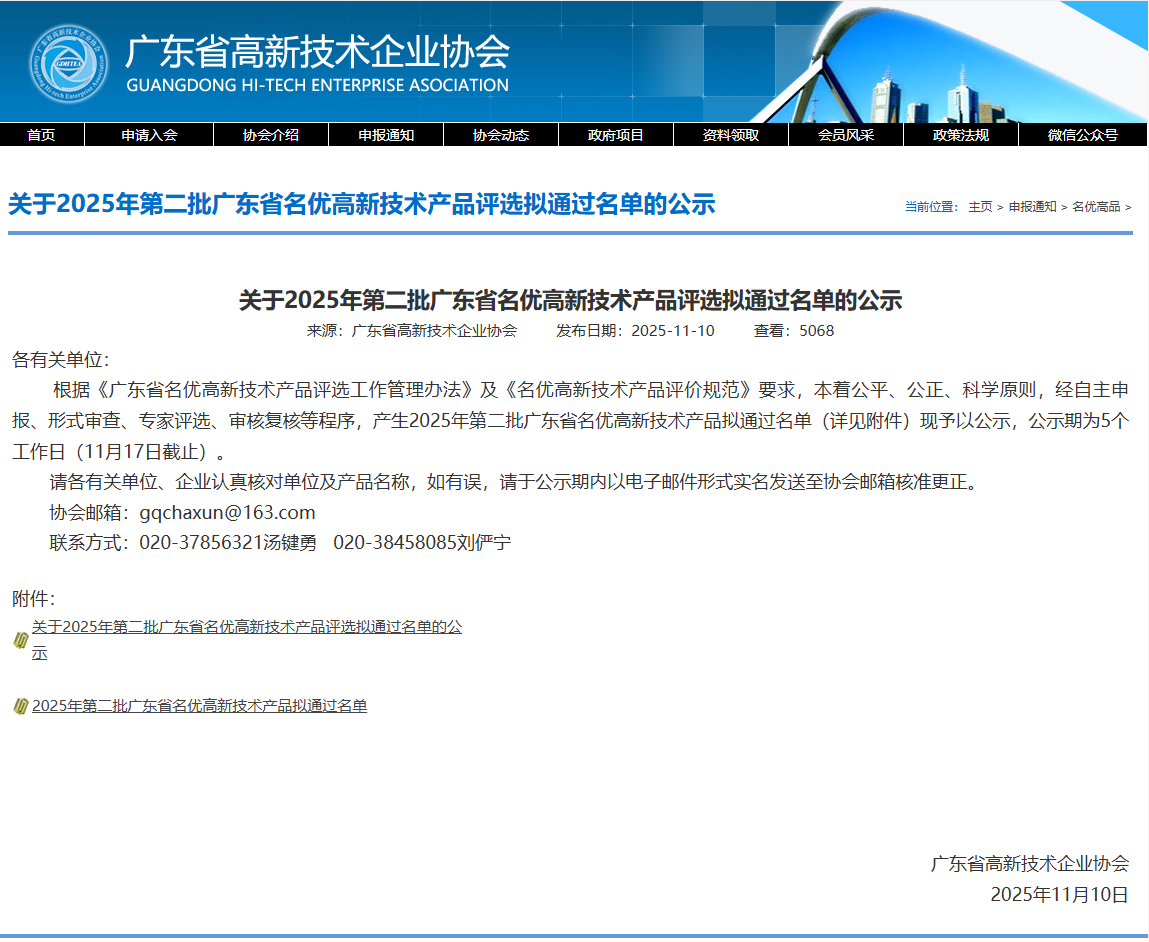Click the paperclip icon beside the 拟通过名单 attachment
Screen dimensions: 1149x942
point(20,706)
